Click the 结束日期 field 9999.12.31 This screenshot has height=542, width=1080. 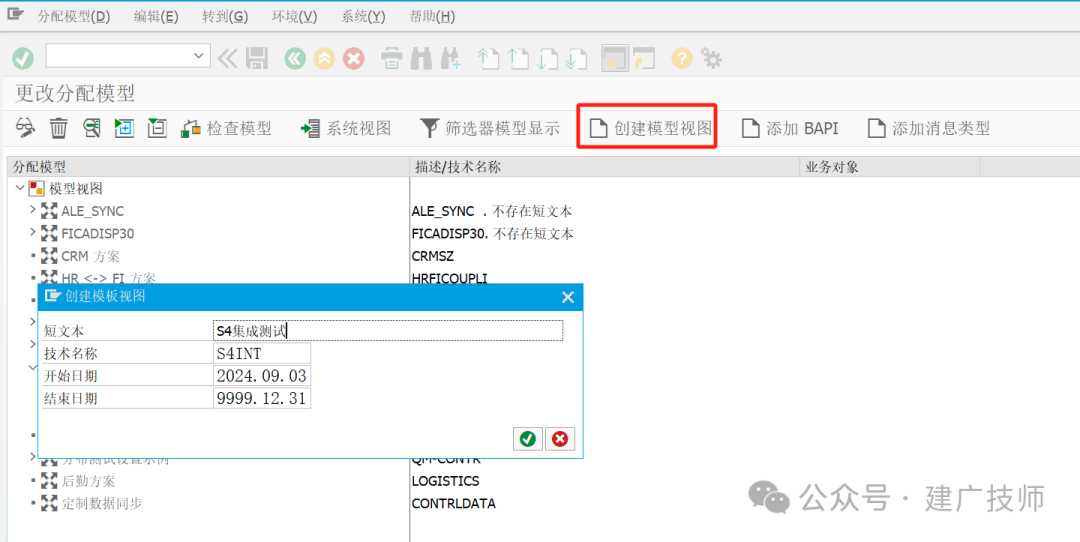(x=262, y=398)
